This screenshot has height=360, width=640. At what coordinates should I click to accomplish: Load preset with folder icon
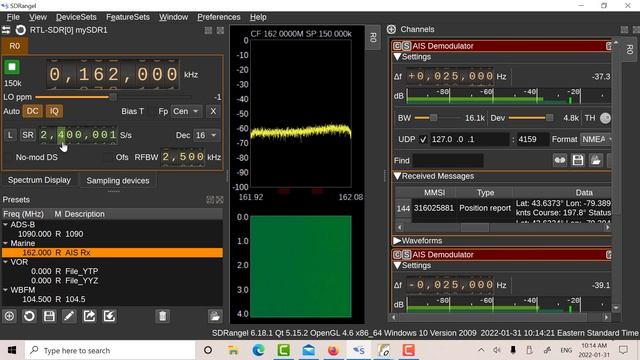pos(215,316)
